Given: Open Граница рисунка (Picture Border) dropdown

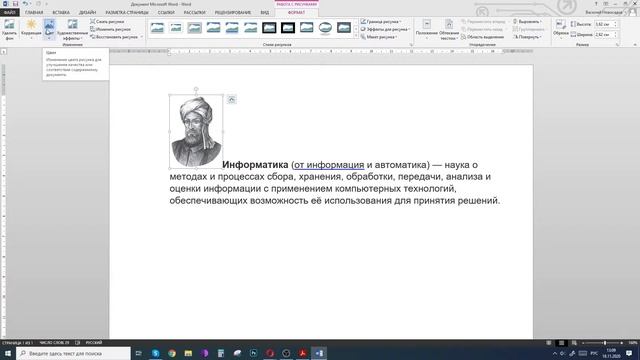Looking at the screenshot, I should 381,22.
